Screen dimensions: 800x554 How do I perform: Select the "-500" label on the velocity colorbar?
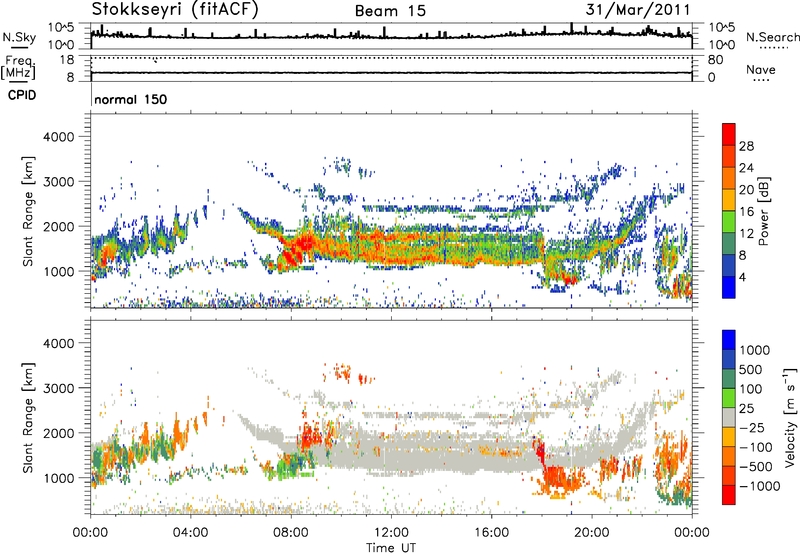tap(755, 467)
